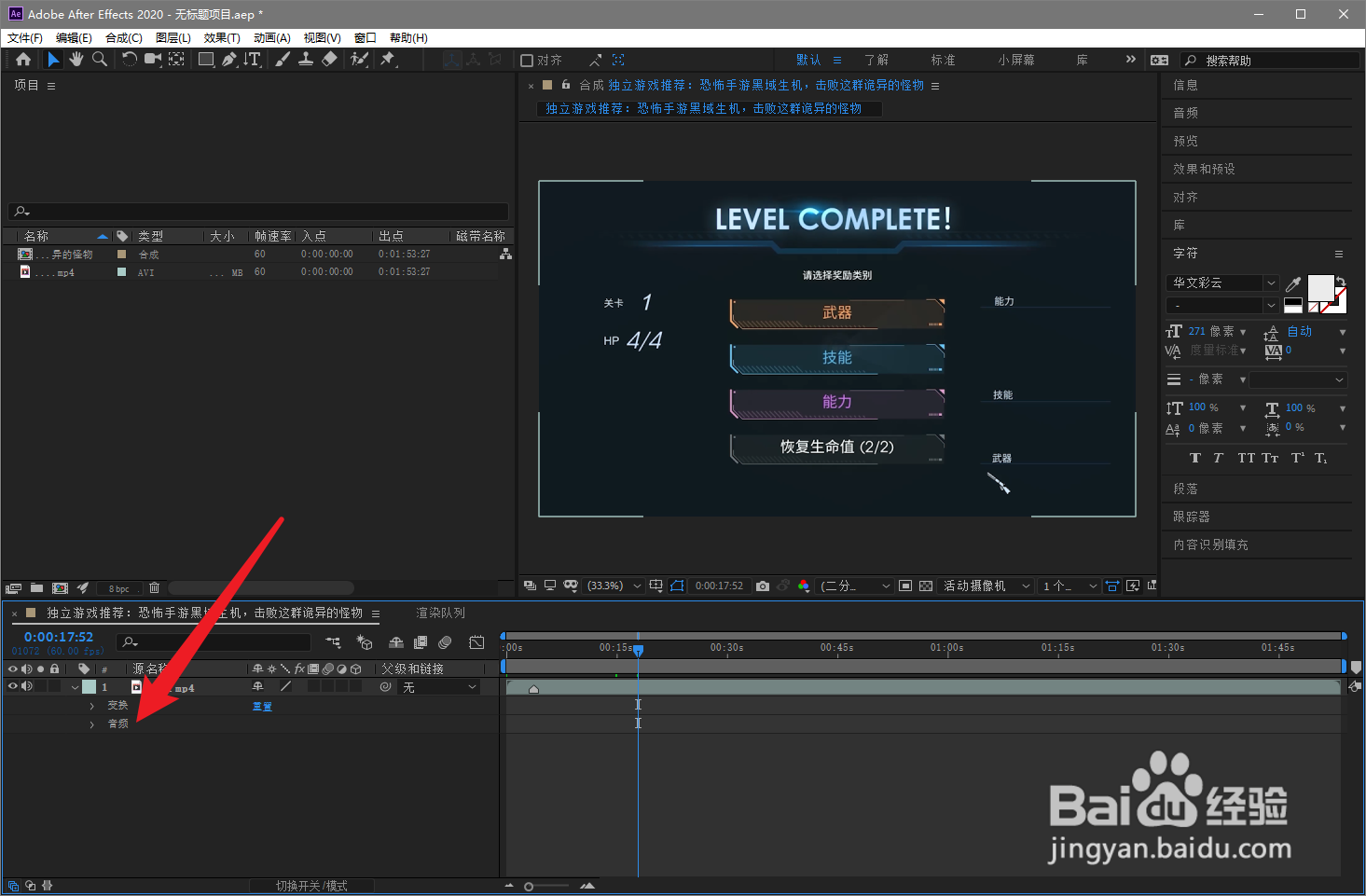This screenshot has height=896, width=1366.
Task: Select the Rectangle shape tool
Action: [x=206, y=59]
